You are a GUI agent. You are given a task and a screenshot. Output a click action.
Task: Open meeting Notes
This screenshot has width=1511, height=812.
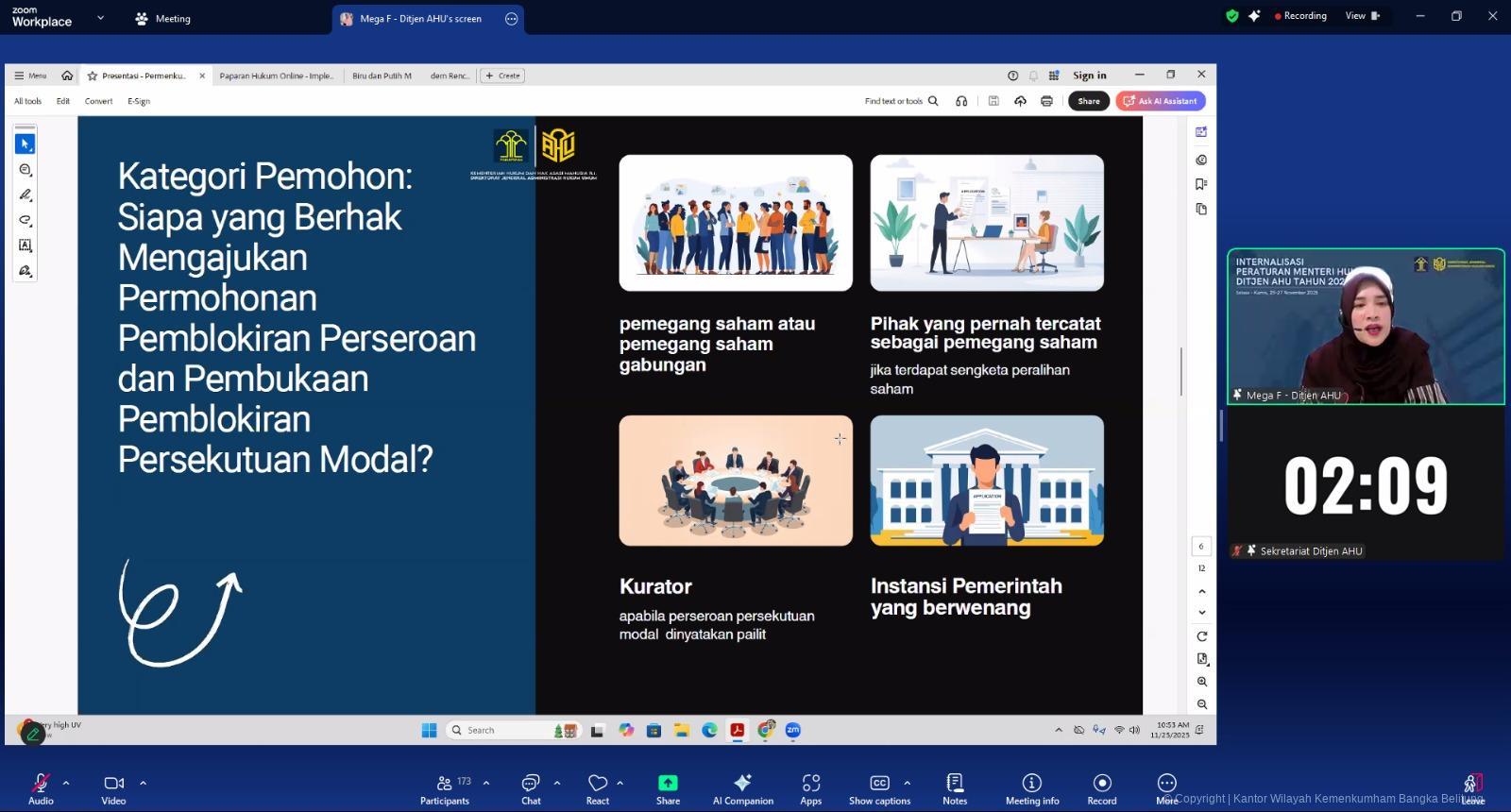tap(955, 787)
